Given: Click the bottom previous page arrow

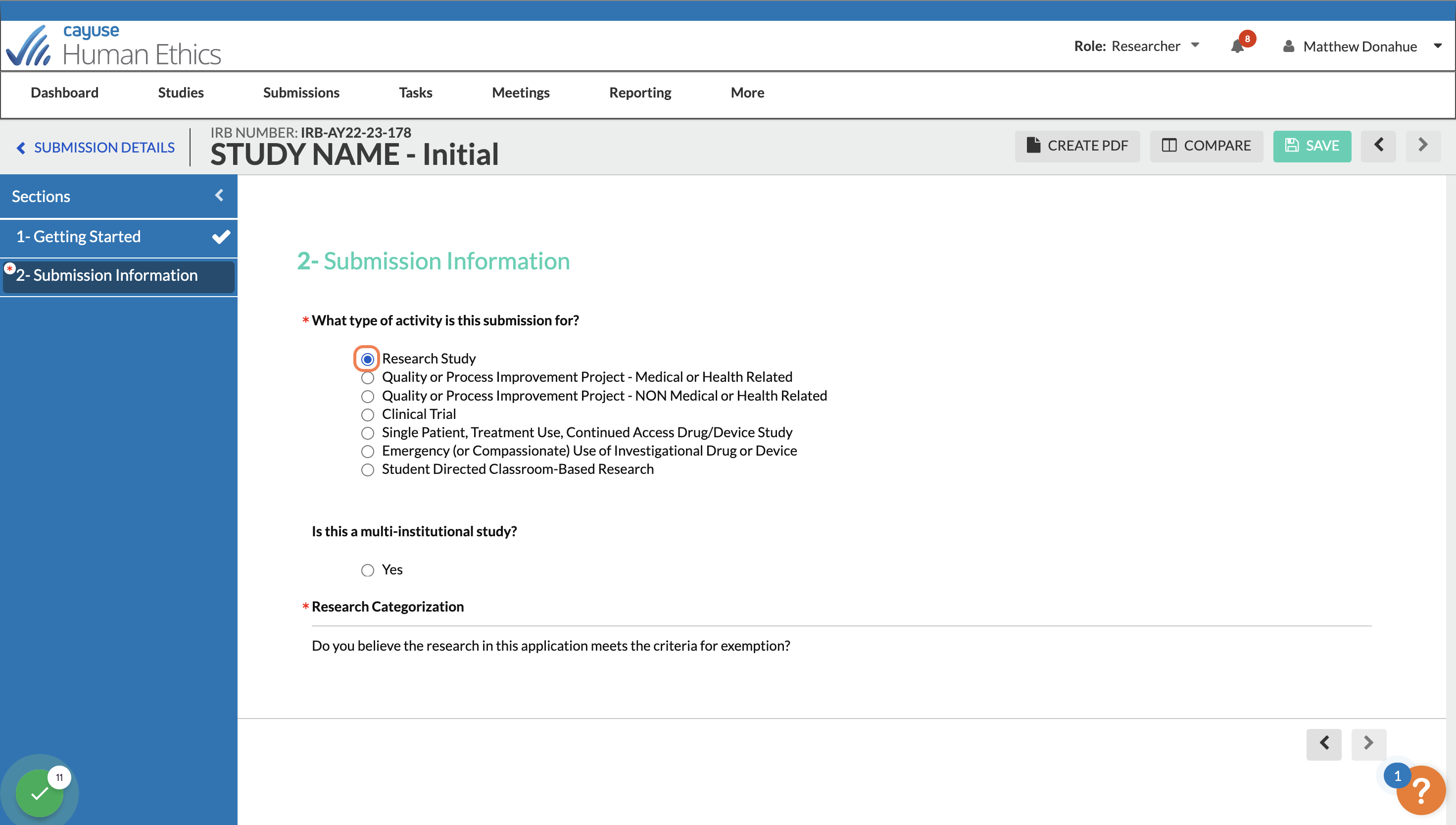Looking at the screenshot, I should pos(1323,743).
